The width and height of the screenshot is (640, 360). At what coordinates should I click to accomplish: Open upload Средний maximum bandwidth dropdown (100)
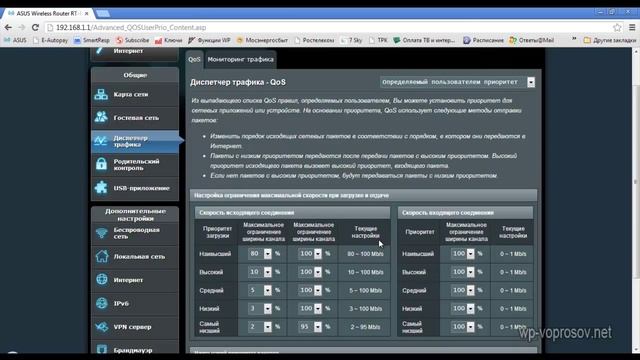(x=310, y=290)
